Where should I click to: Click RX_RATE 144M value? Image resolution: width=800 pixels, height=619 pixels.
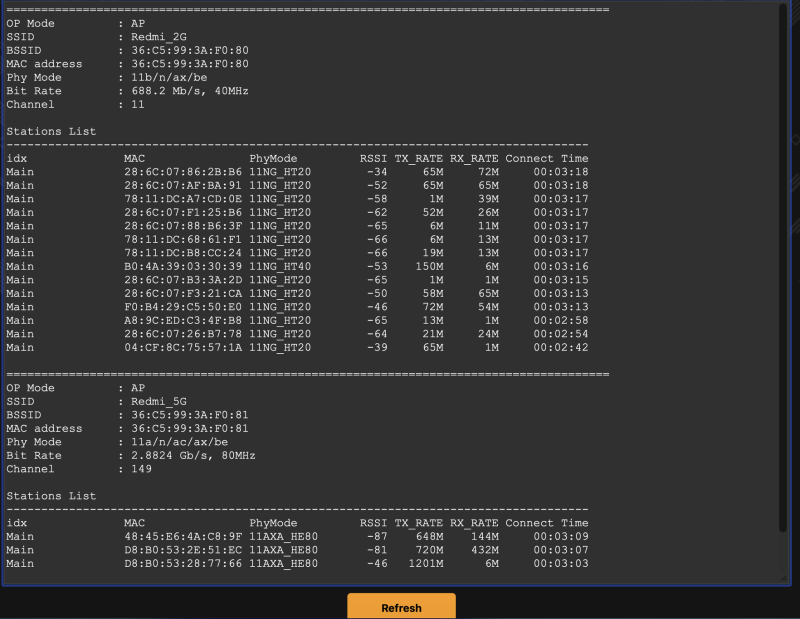(485, 537)
